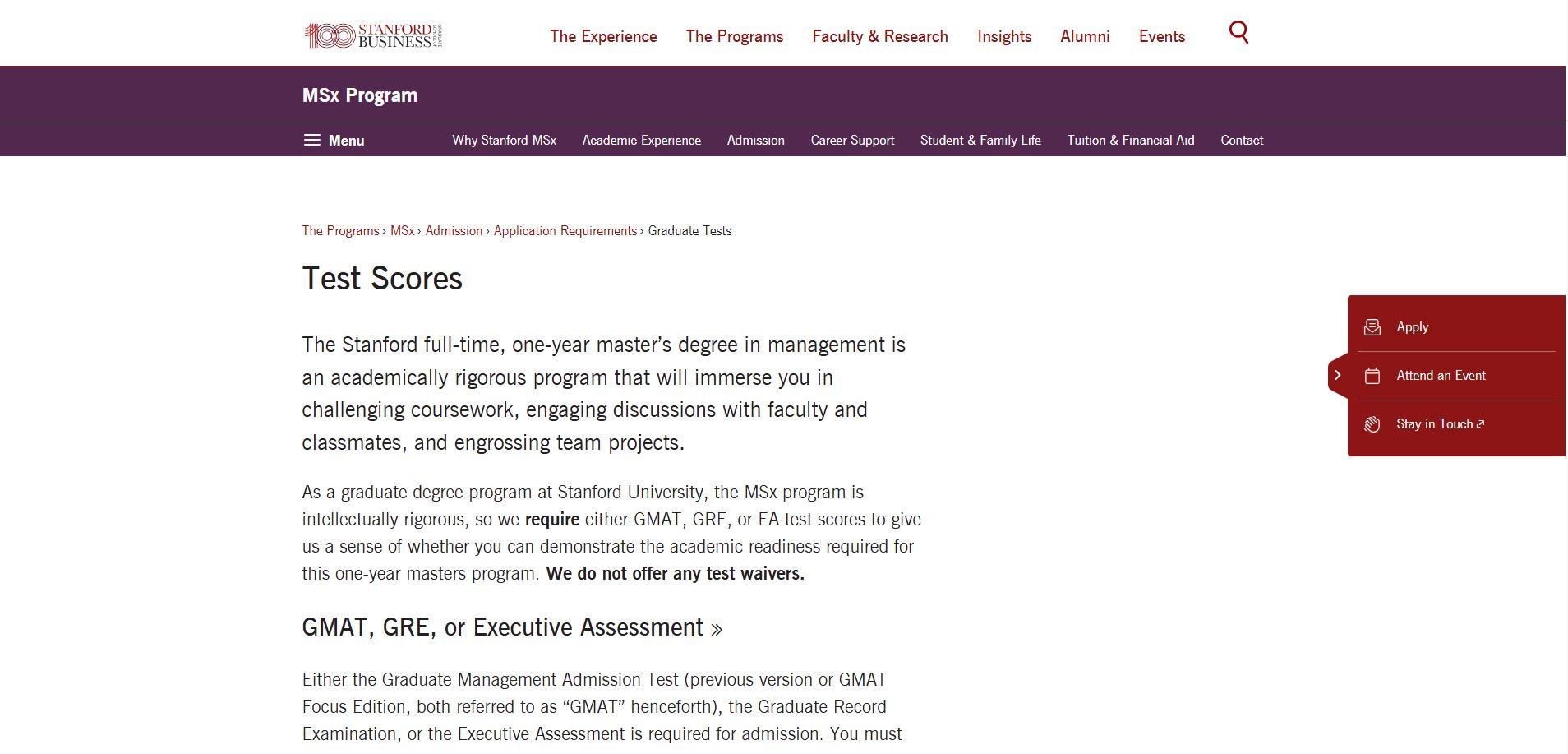
Task: Open The Programs top menu
Action: tap(735, 36)
